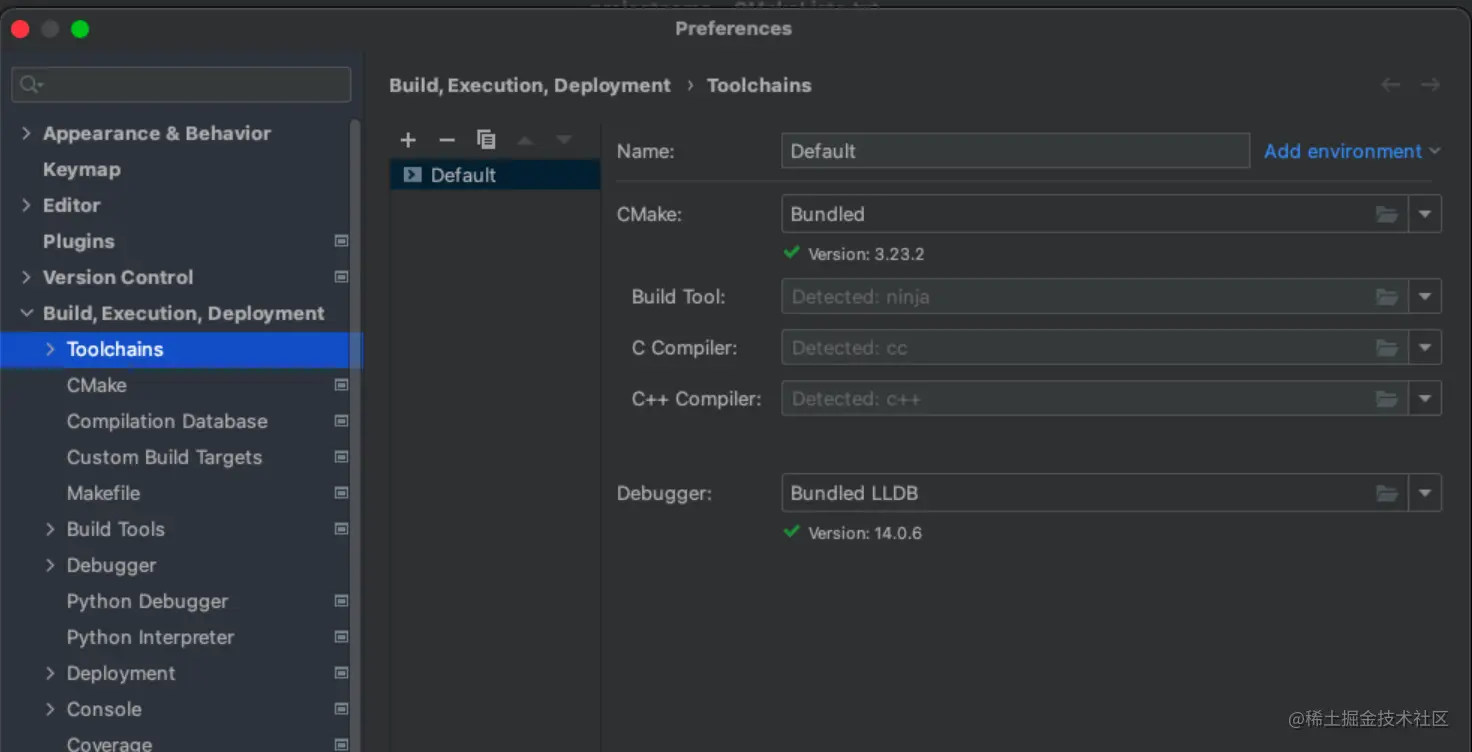Click project-level icon beside Custom Build Targets
Screen dimensions: 1472x752
point(341,457)
